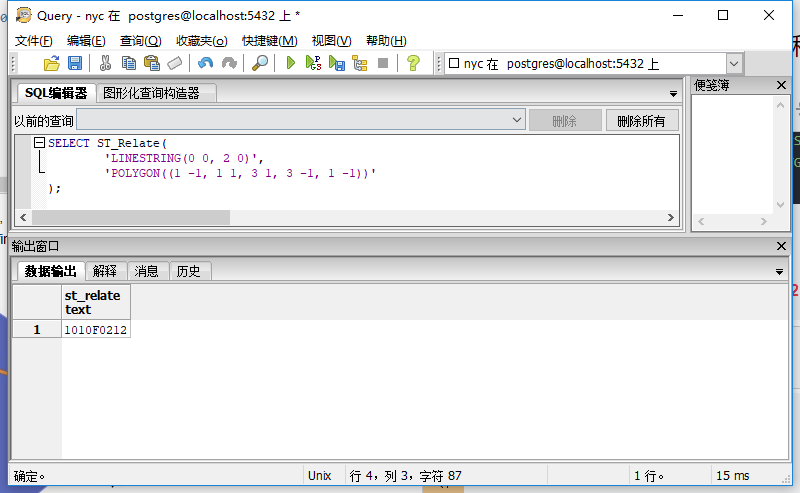The width and height of the screenshot is (800, 493).
Task: Open the 收藏夹(o) menu
Action: coord(202,41)
